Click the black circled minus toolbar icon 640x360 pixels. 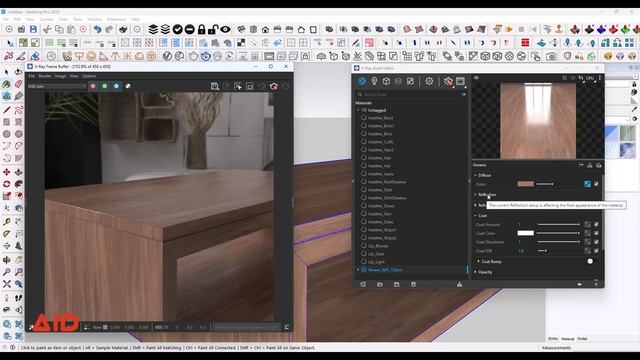click(189, 29)
